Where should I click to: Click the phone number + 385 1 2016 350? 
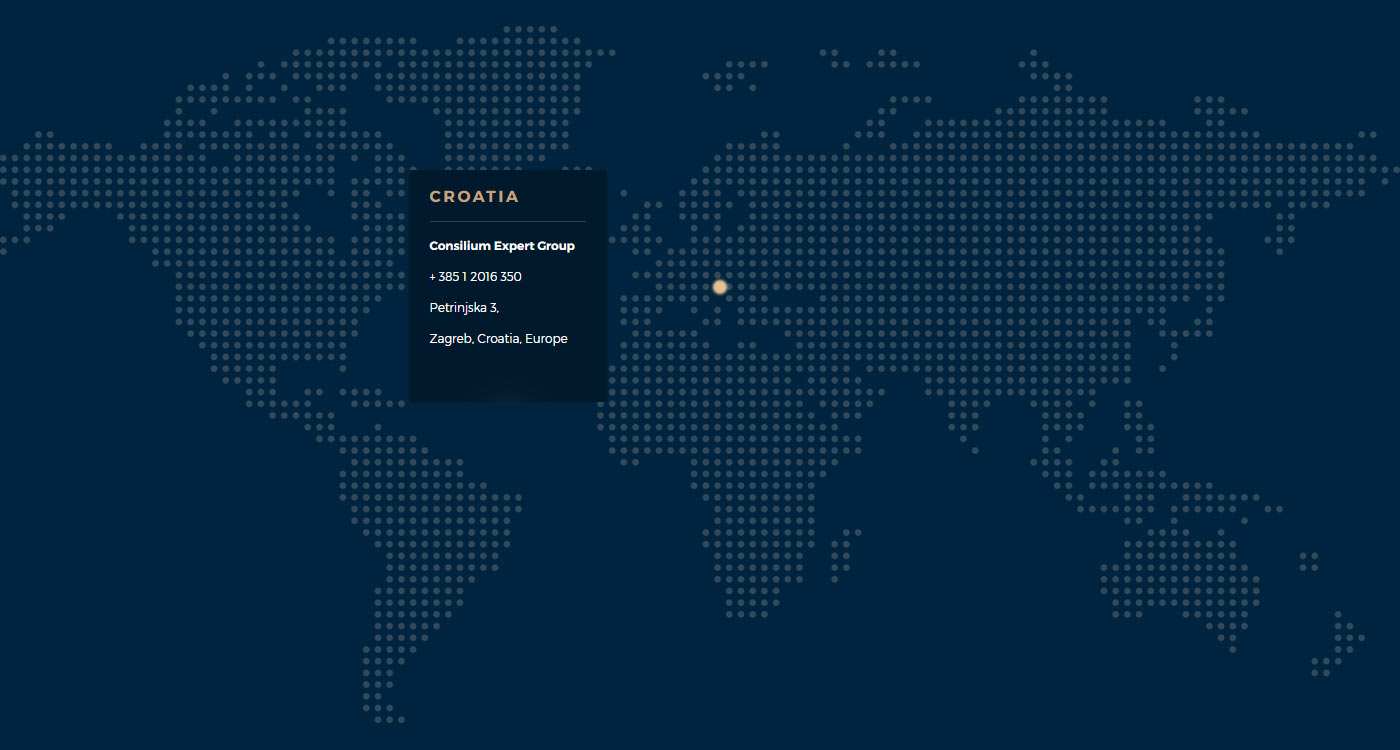click(475, 277)
